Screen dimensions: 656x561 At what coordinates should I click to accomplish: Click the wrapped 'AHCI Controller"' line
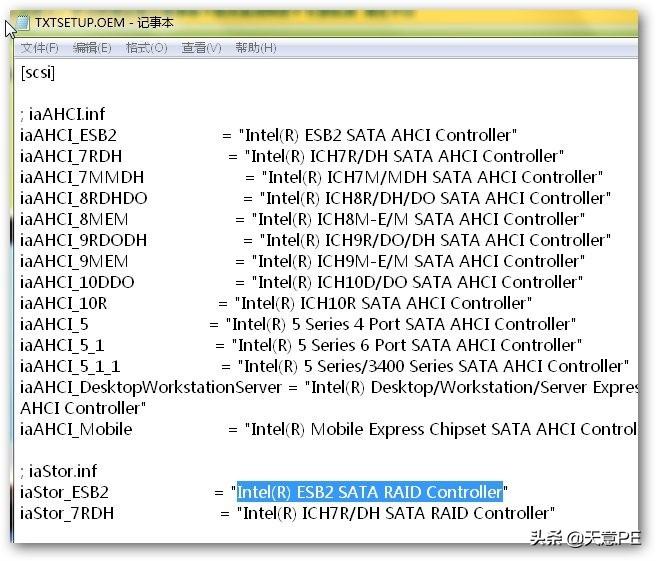click(x=83, y=408)
